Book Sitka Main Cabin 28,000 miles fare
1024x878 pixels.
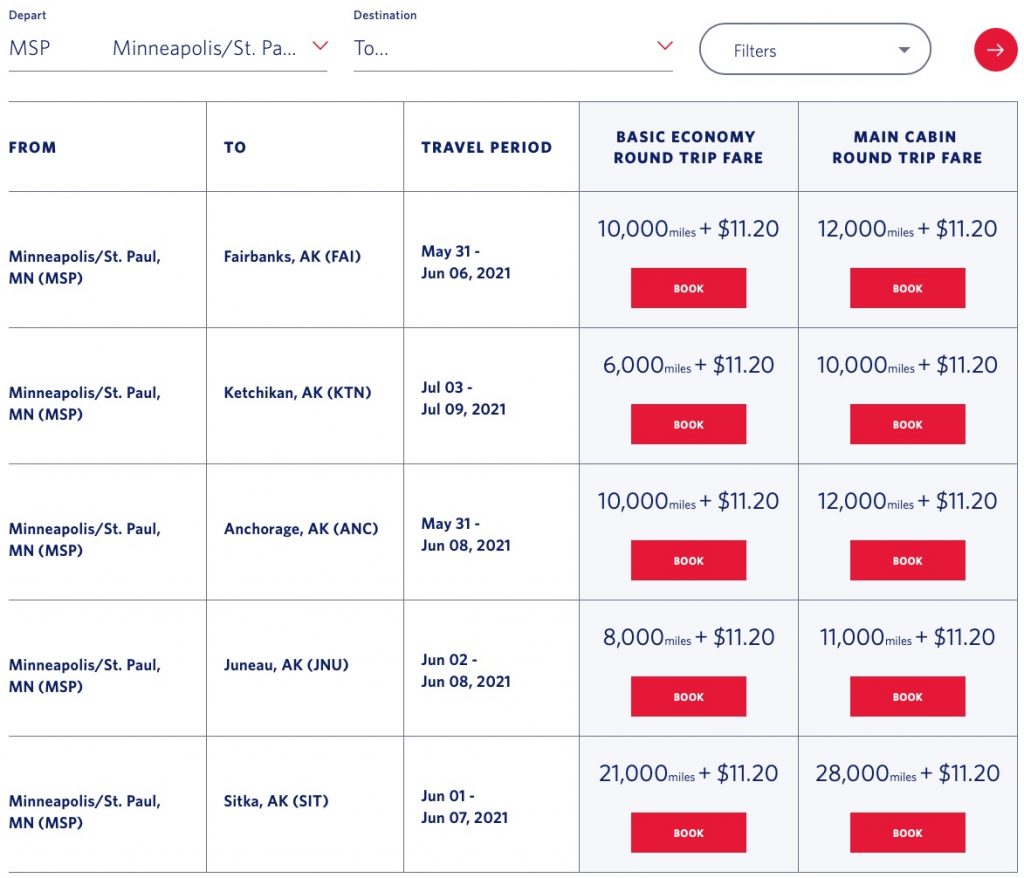pos(907,832)
